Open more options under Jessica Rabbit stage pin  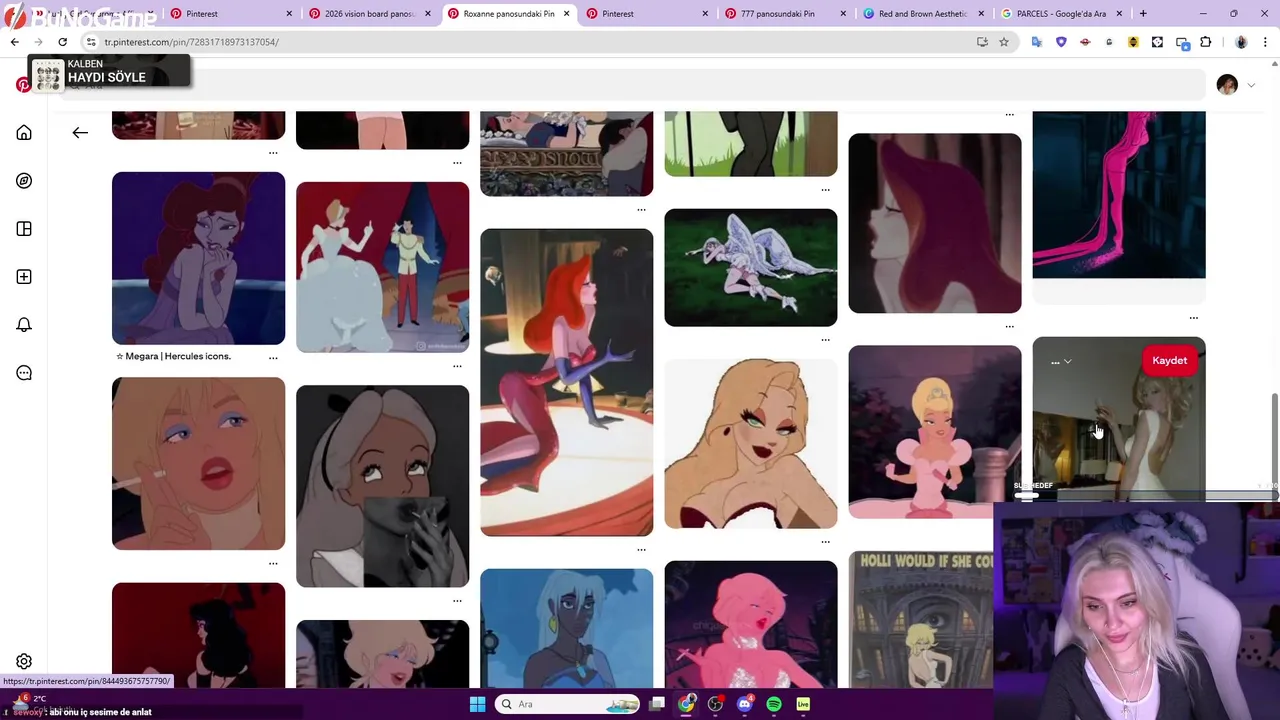coord(641,549)
